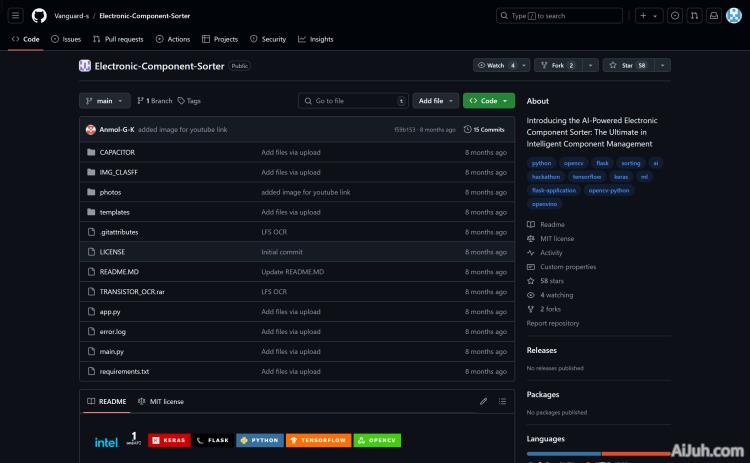The height and width of the screenshot is (463, 750).
Task: Open the README outline list icon
Action: [x=503, y=401]
